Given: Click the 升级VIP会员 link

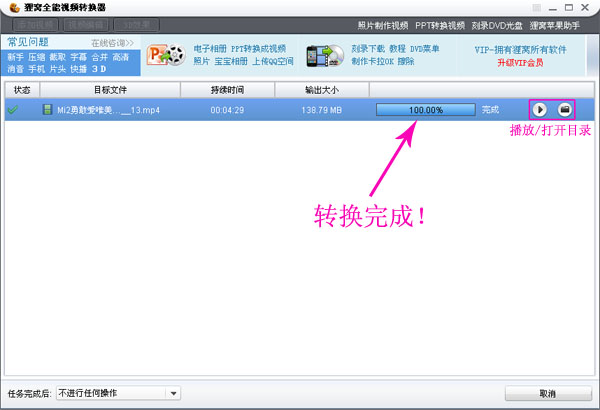Looking at the screenshot, I should [x=520, y=63].
